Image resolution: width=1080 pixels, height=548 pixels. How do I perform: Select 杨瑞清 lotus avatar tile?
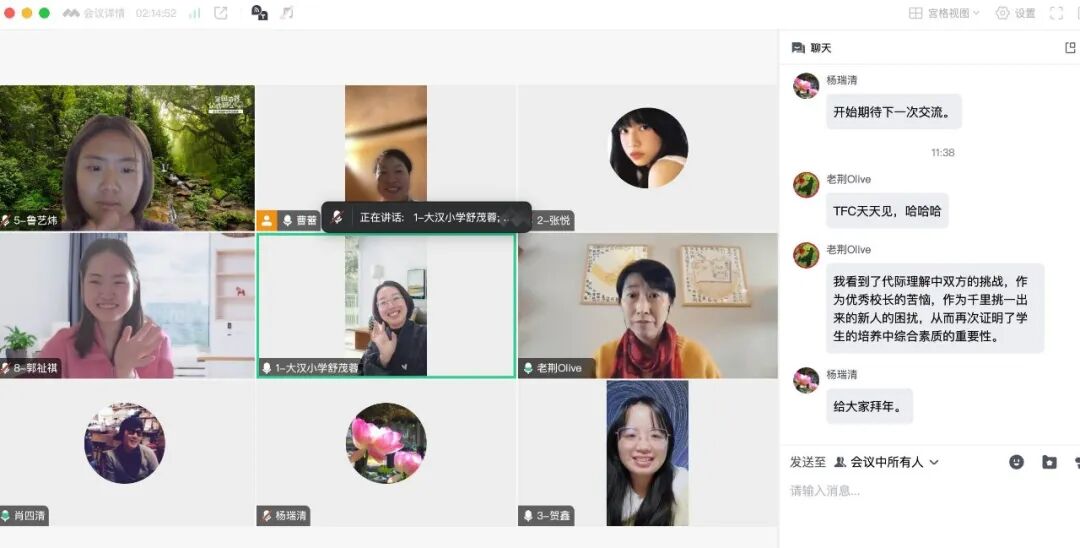tap(386, 453)
